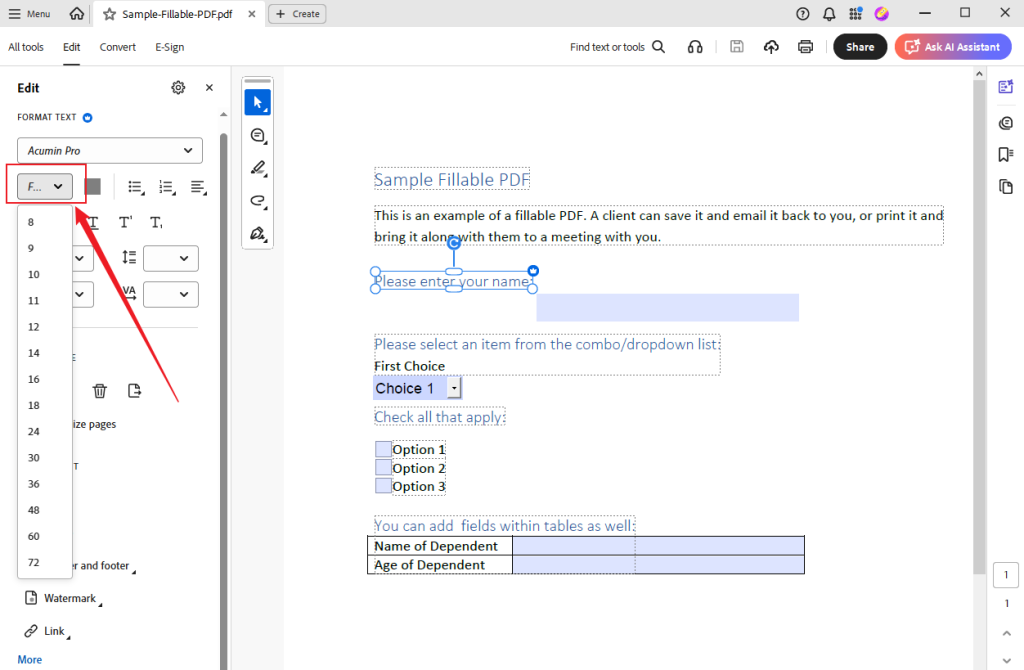Open the text color swatch
Screen dimensions: 1024x670
pos(92,186)
